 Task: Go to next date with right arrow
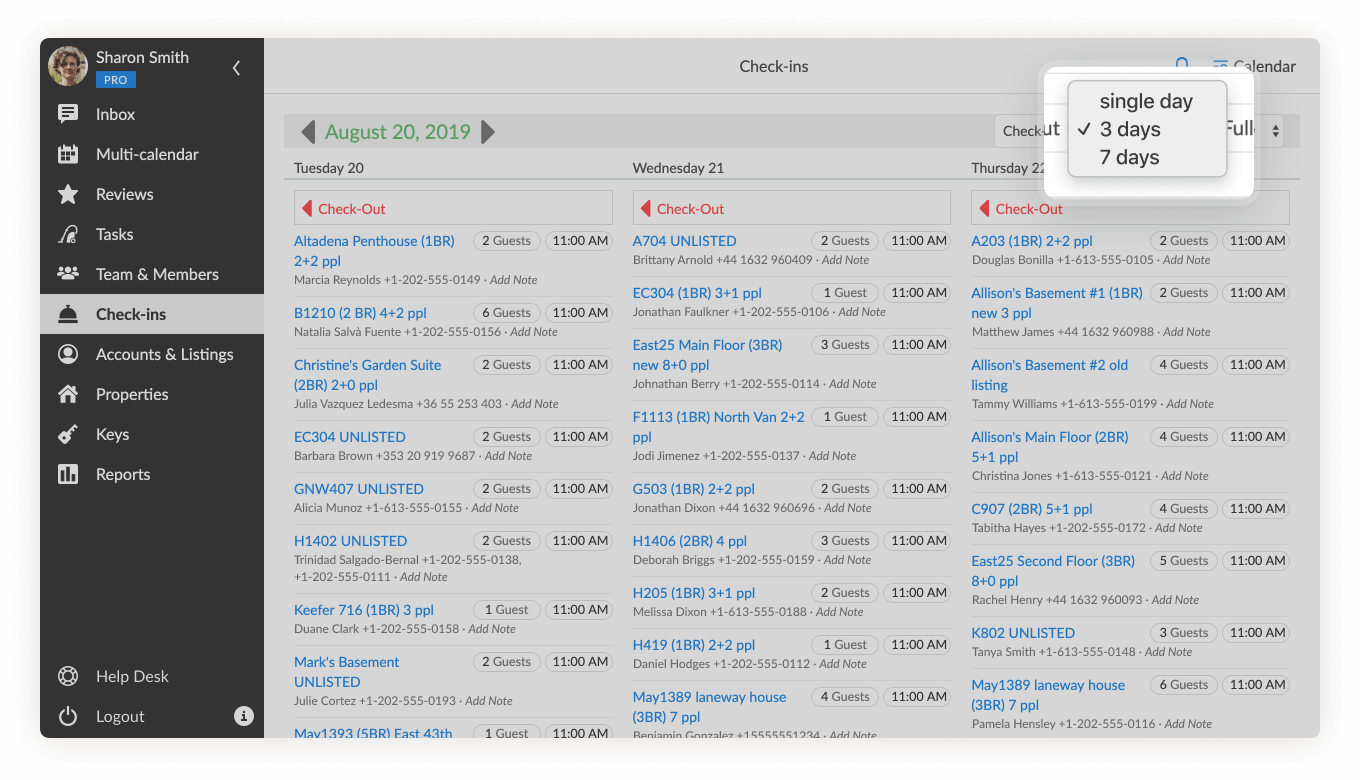click(488, 132)
